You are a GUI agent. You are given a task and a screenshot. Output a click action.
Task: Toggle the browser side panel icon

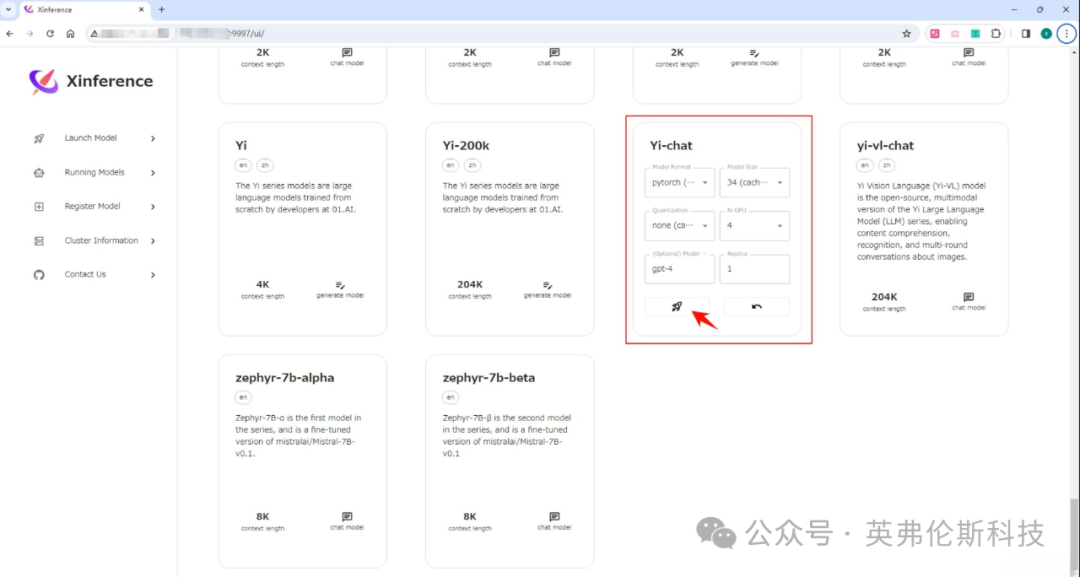[1026, 33]
